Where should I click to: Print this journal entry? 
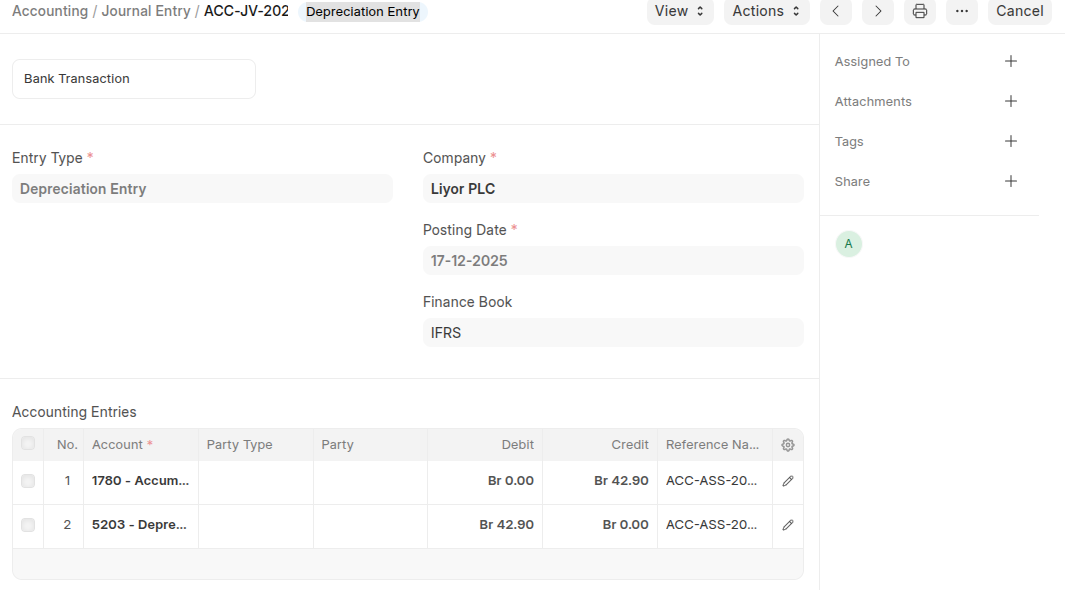coord(920,11)
